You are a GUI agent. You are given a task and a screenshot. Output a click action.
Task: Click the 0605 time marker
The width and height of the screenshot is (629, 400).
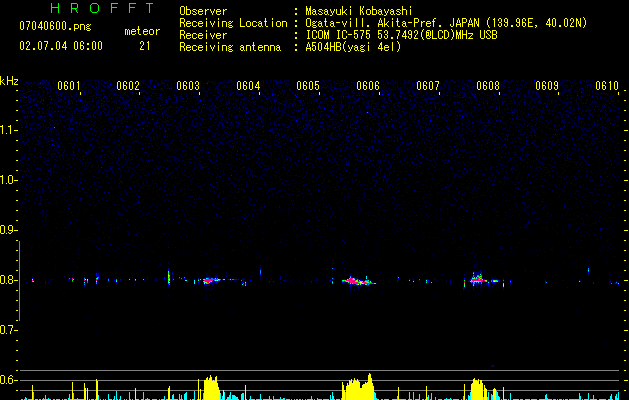(308, 86)
